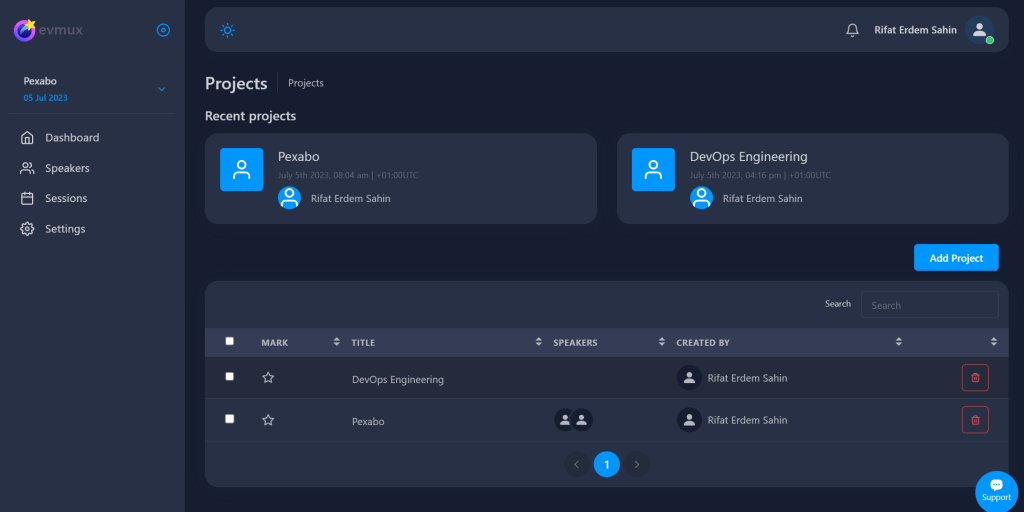Click Rifat Erdem Sahin name in header

pos(916,30)
